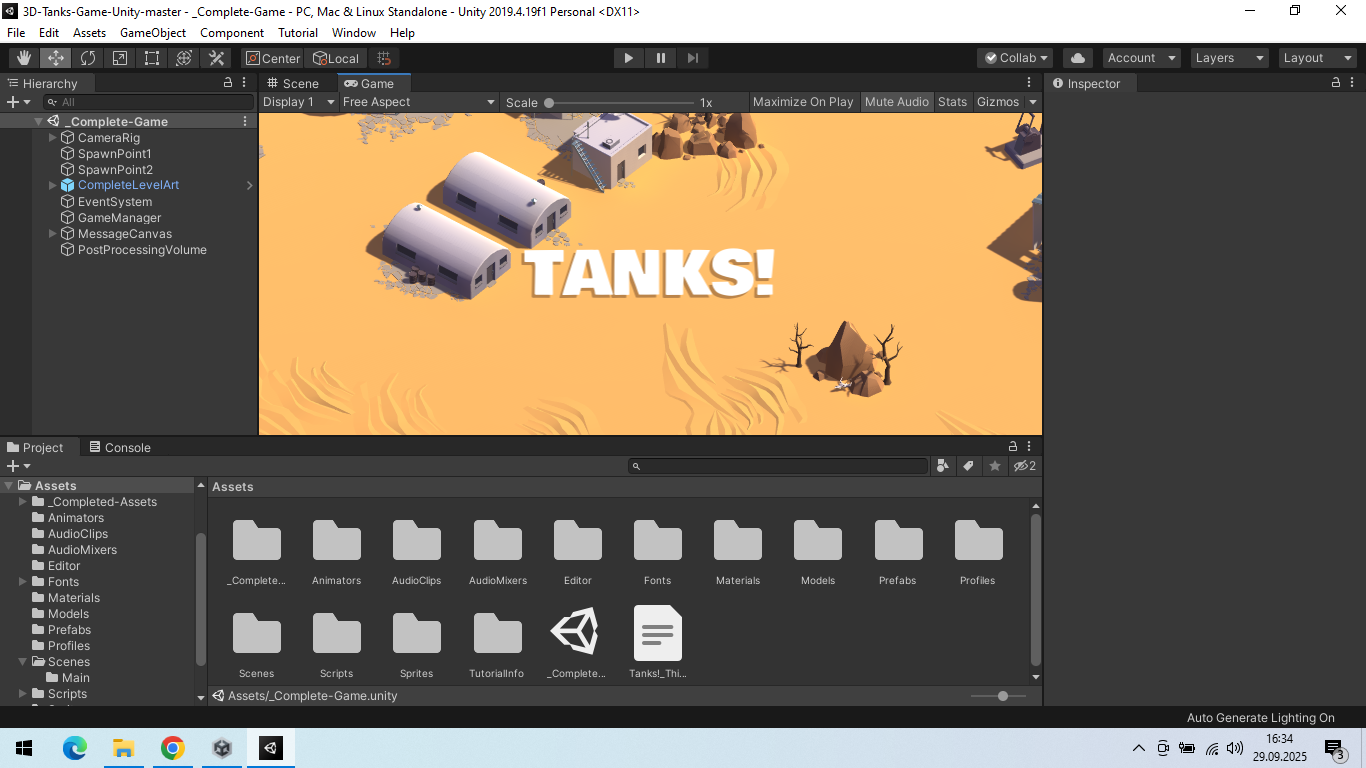Collapse the _Complete-Game scene
The image size is (1366, 768).
coord(38,121)
